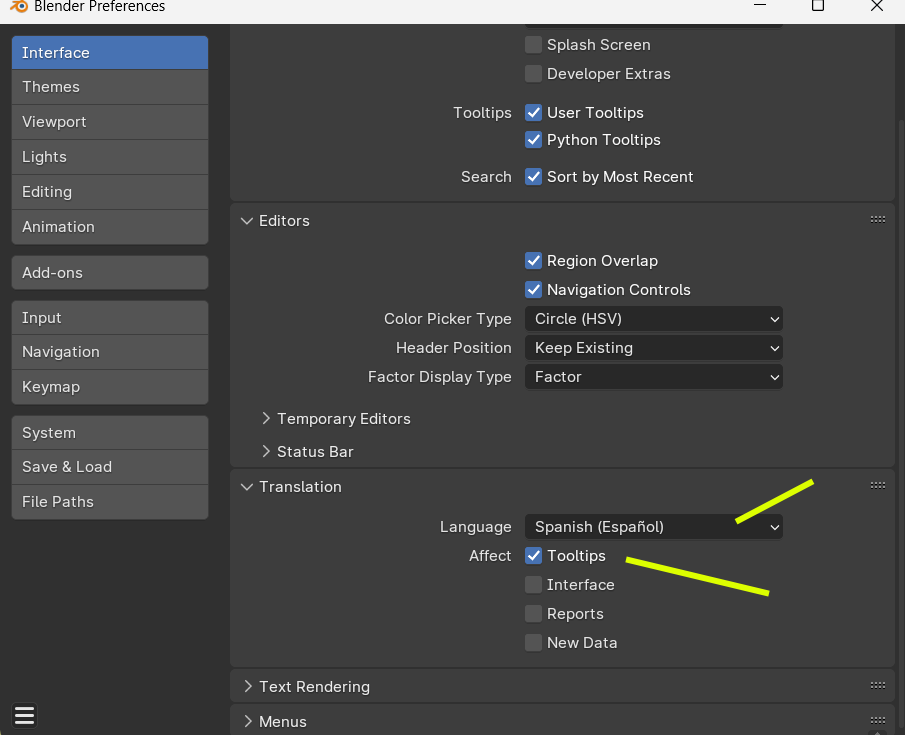Toggle the Region Overlap checkbox

coord(534,261)
